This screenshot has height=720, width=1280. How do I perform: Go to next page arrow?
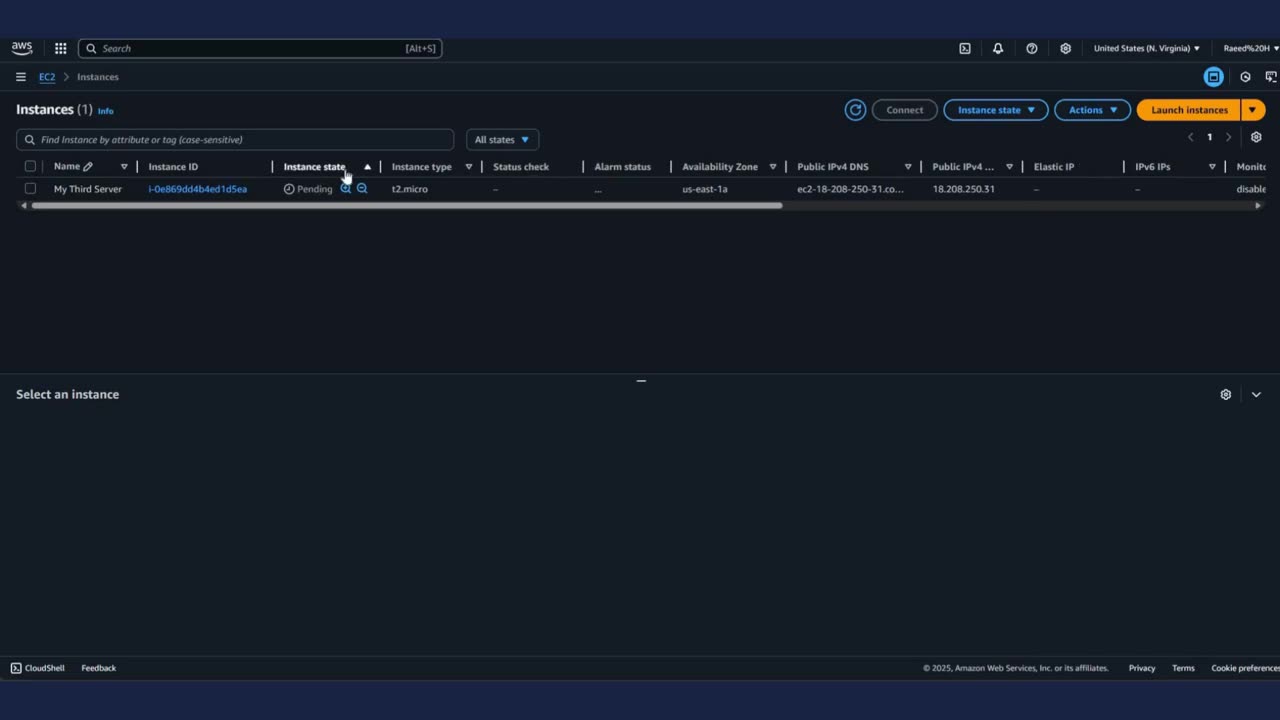click(1229, 137)
